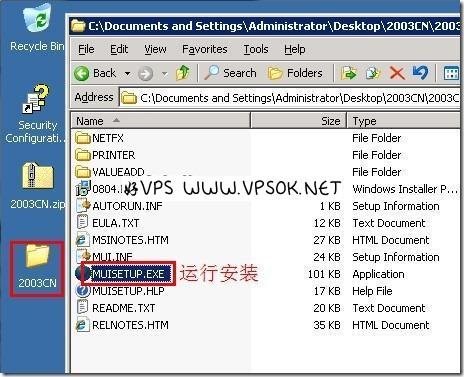Click the MSINOTES.HTM file name

click(130, 240)
